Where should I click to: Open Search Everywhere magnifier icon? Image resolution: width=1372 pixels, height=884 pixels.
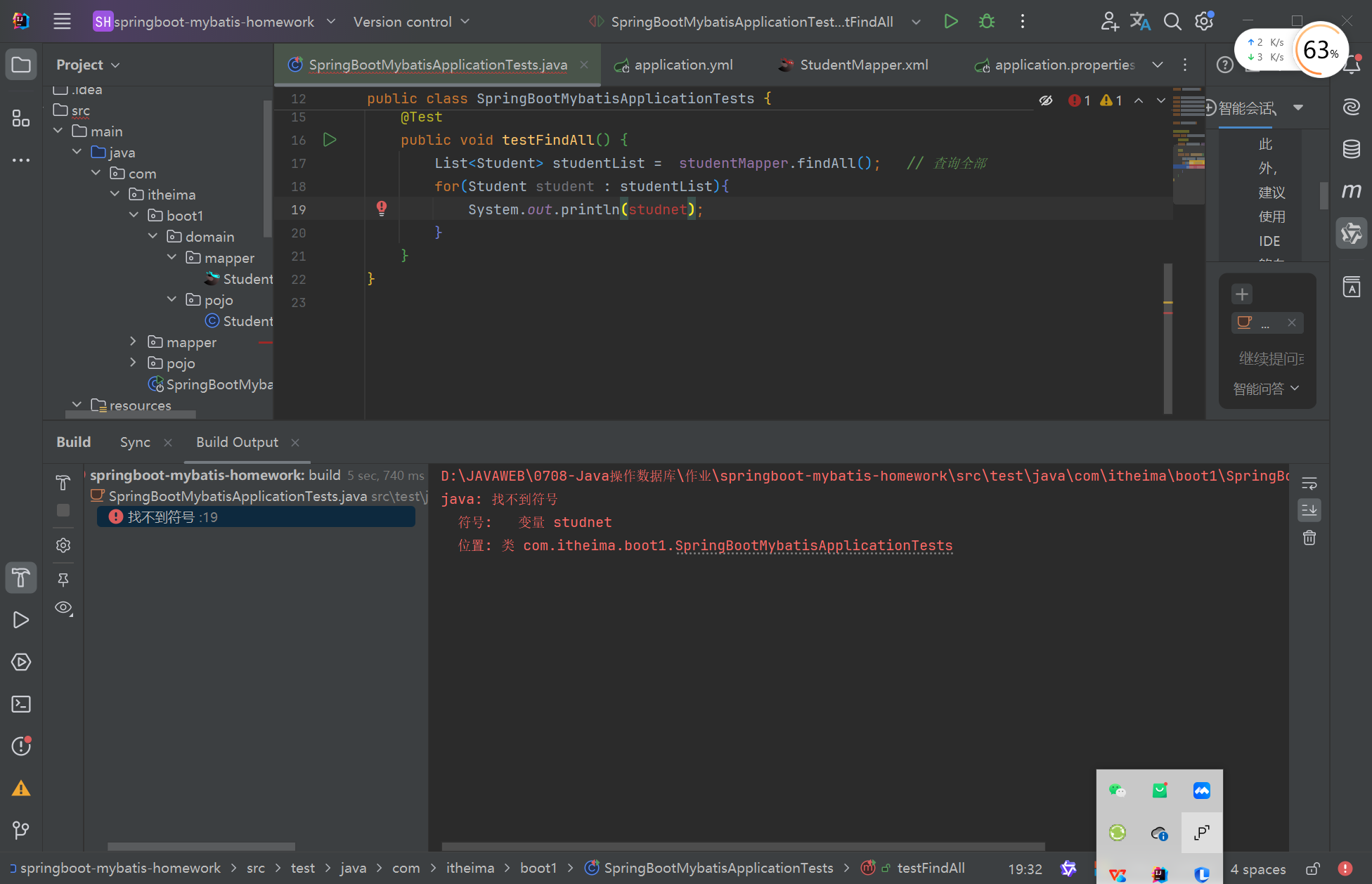[x=1172, y=22]
